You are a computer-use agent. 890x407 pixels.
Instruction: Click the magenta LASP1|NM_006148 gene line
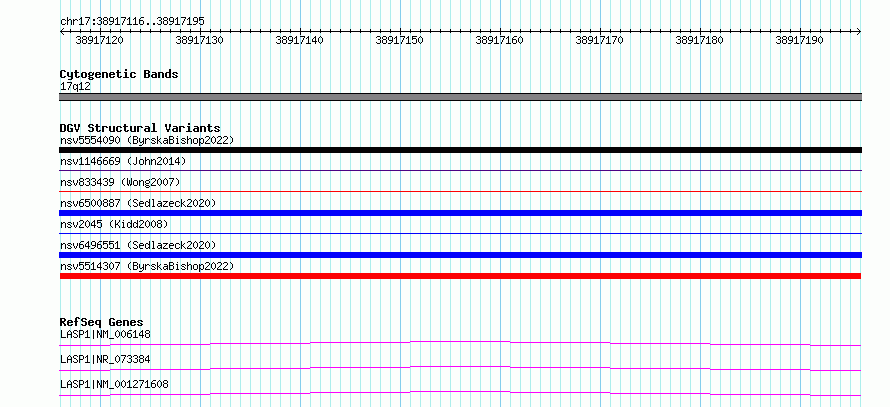tap(460, 343)
